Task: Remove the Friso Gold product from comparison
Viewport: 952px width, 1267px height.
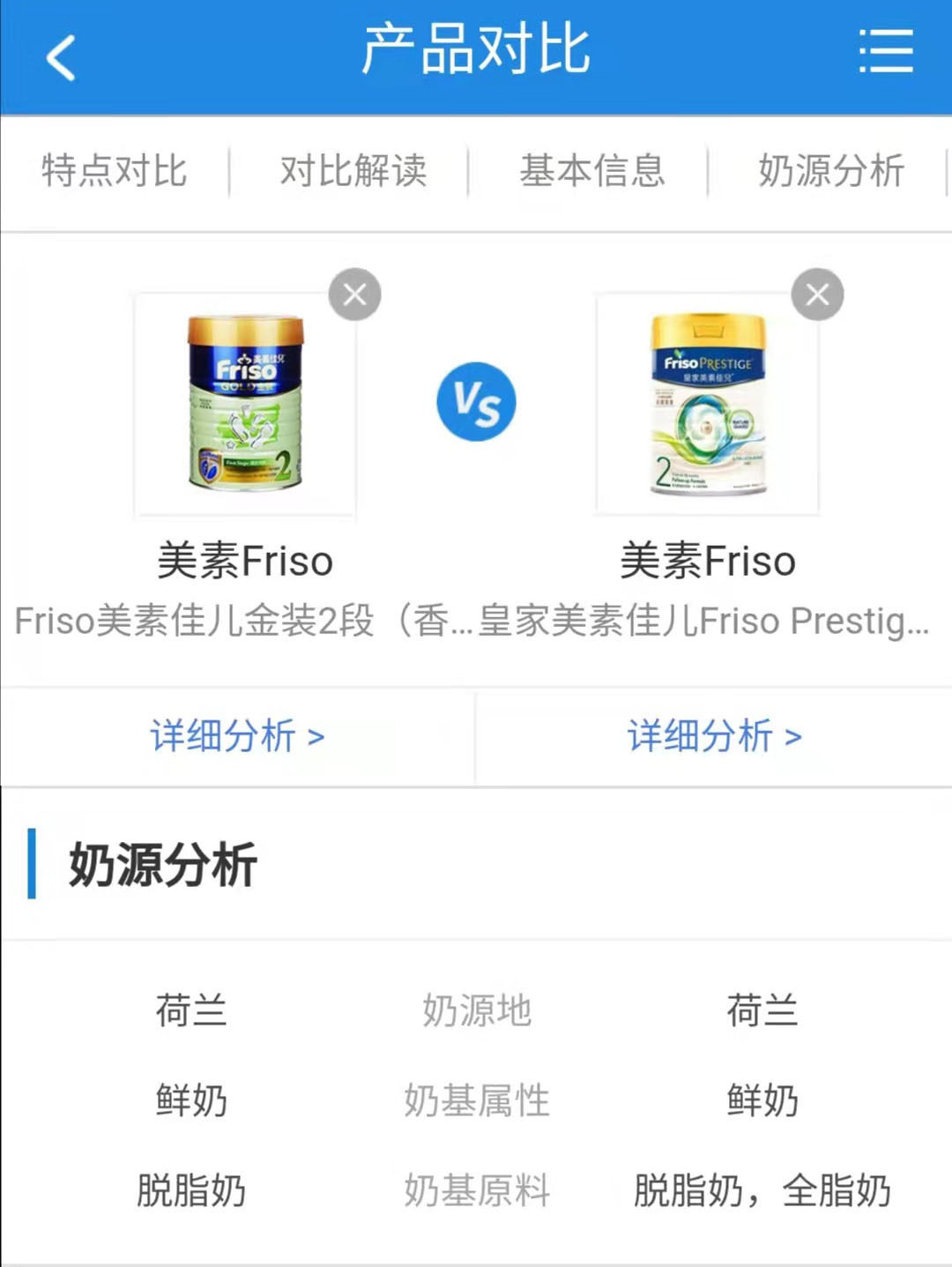Action: 354,294
